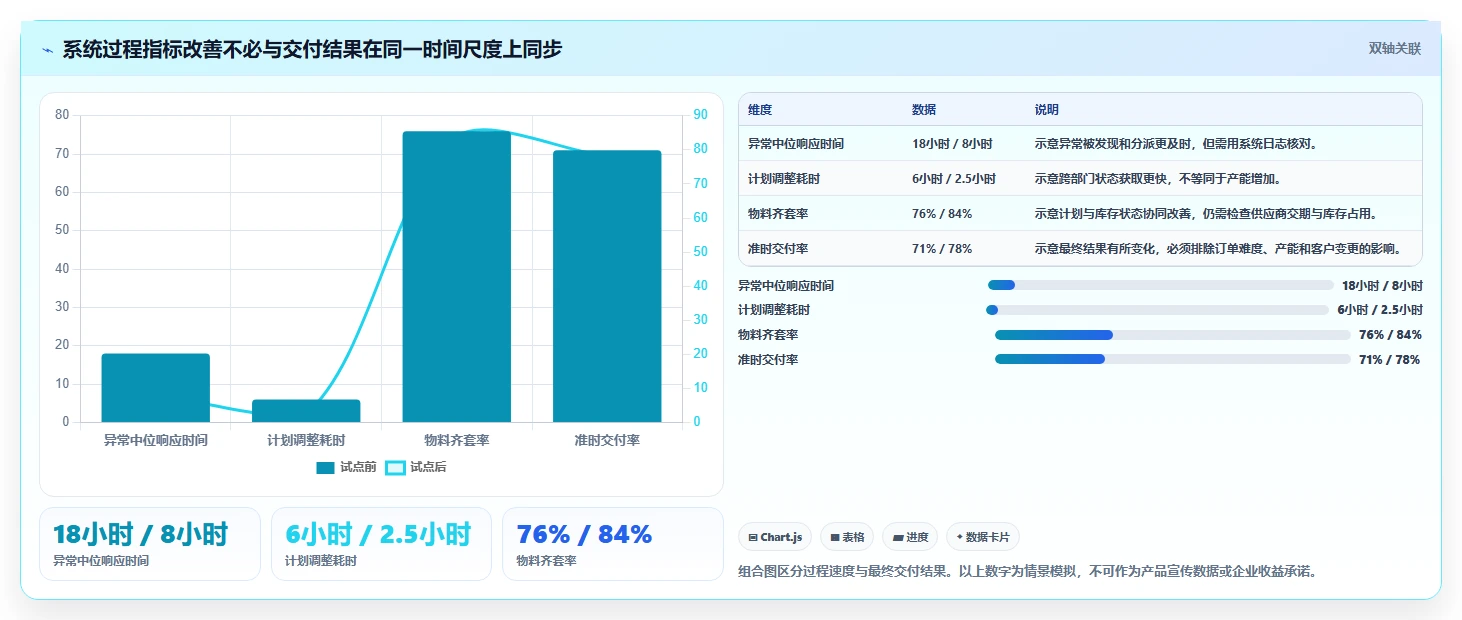The height and width of the screenshot is (620, 1462).
Task: Click the 进度 chip
Action: [910, 537]
